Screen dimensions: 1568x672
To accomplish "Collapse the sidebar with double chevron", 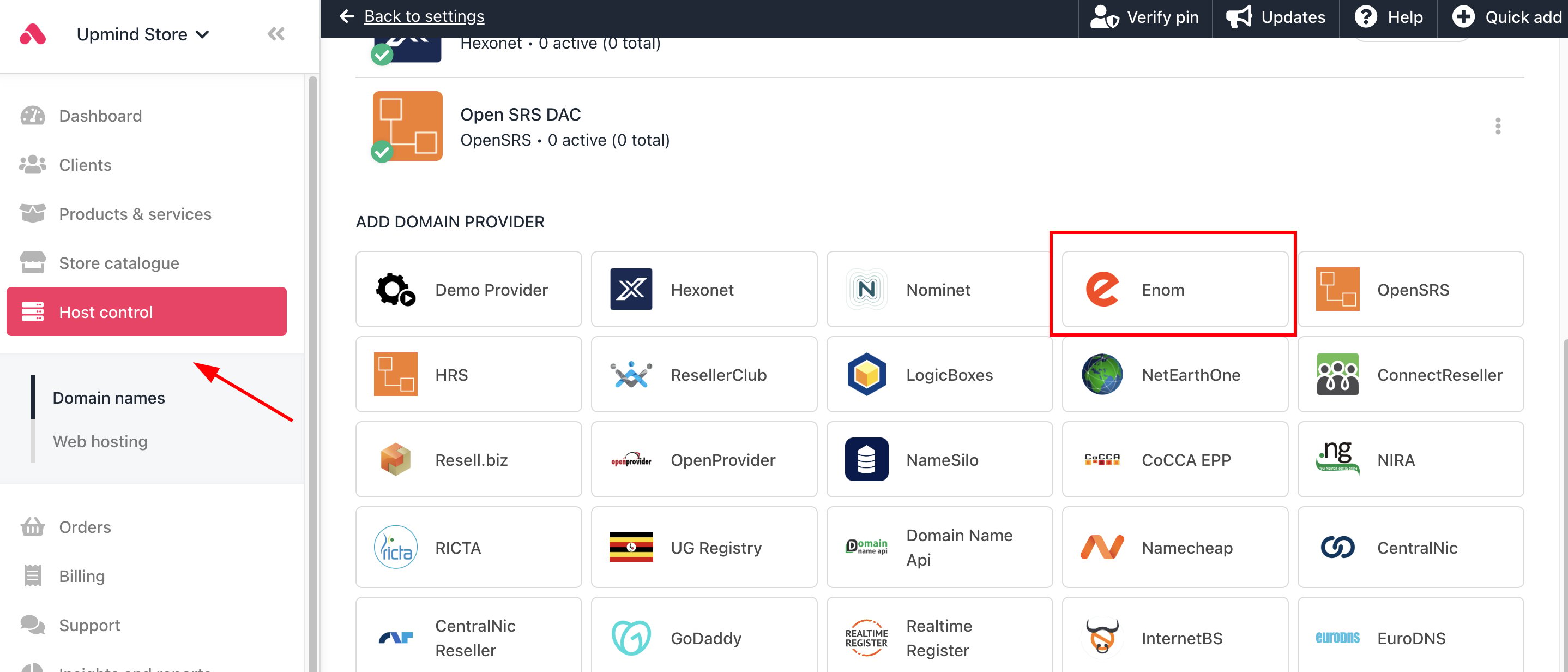I will click(x=276, y=34).
